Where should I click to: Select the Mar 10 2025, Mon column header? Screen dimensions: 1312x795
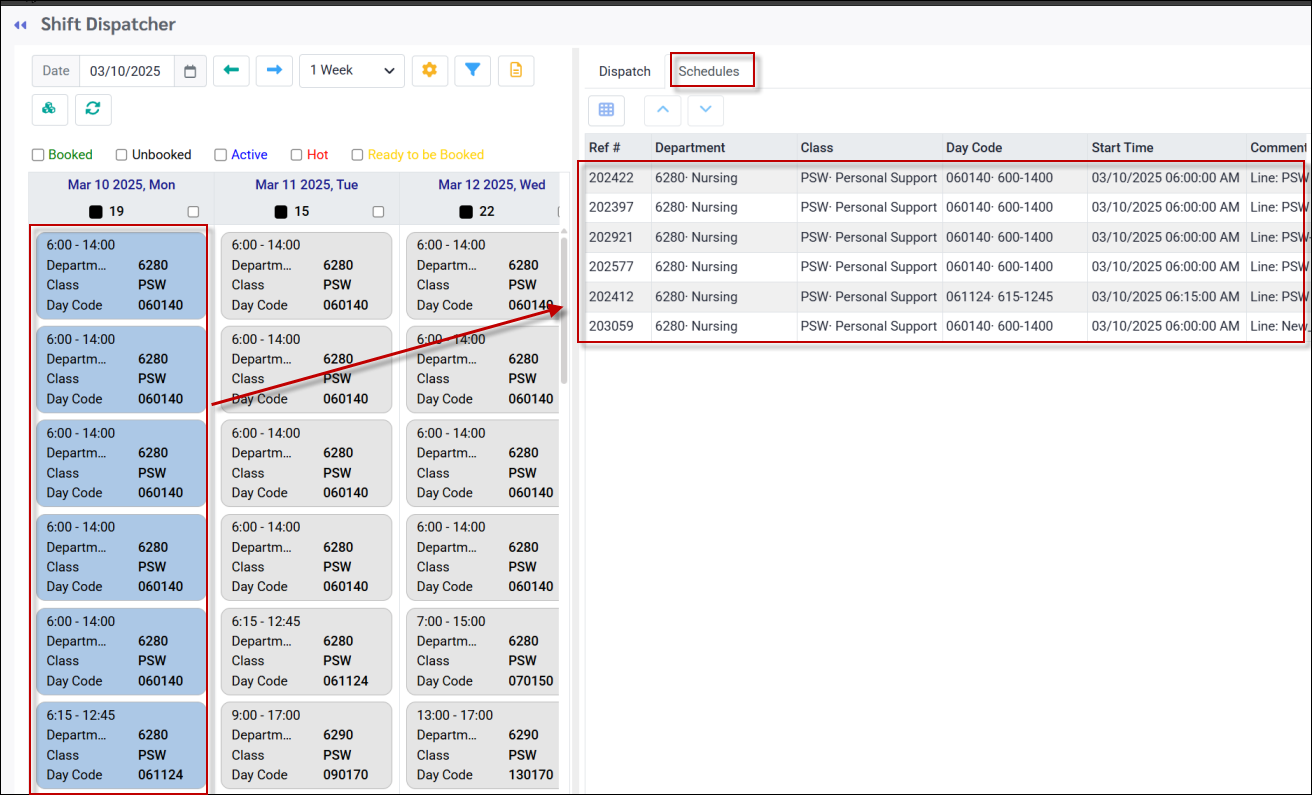tap(121, 185)
